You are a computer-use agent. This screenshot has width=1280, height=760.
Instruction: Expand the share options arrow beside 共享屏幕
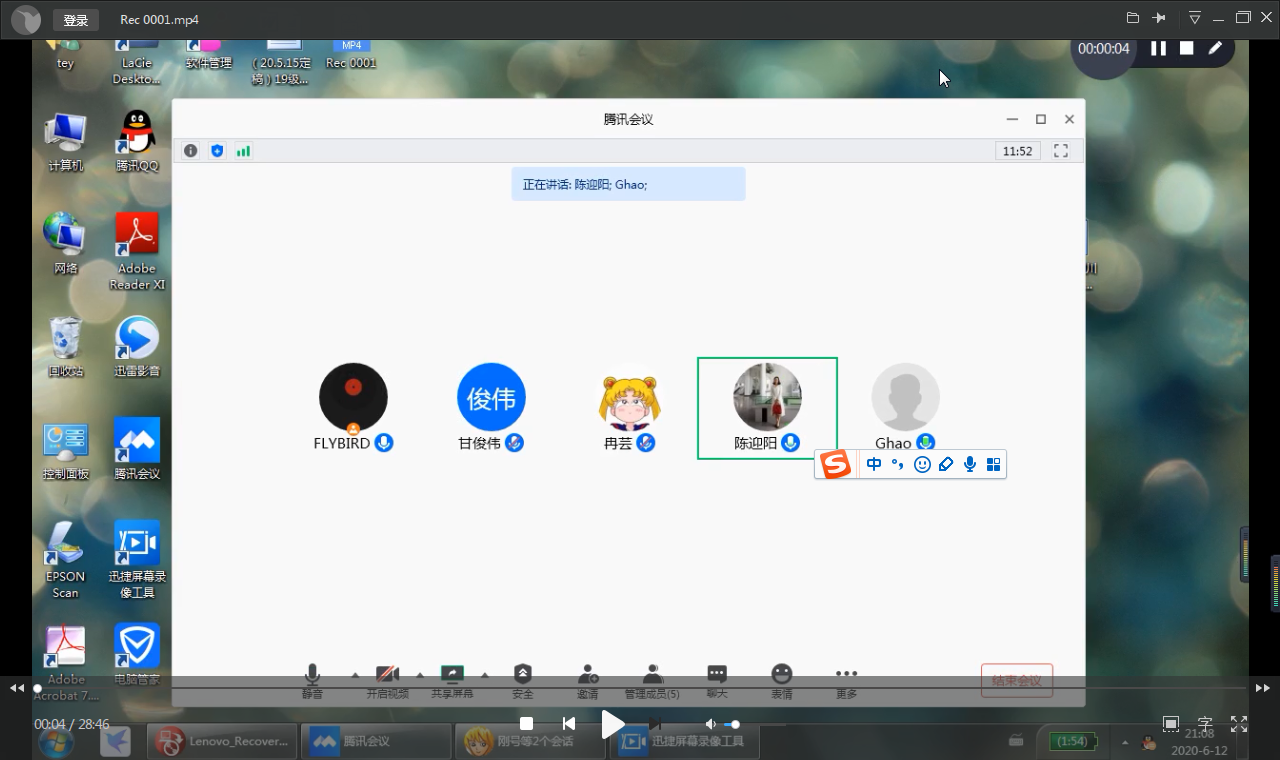(485, 675)
